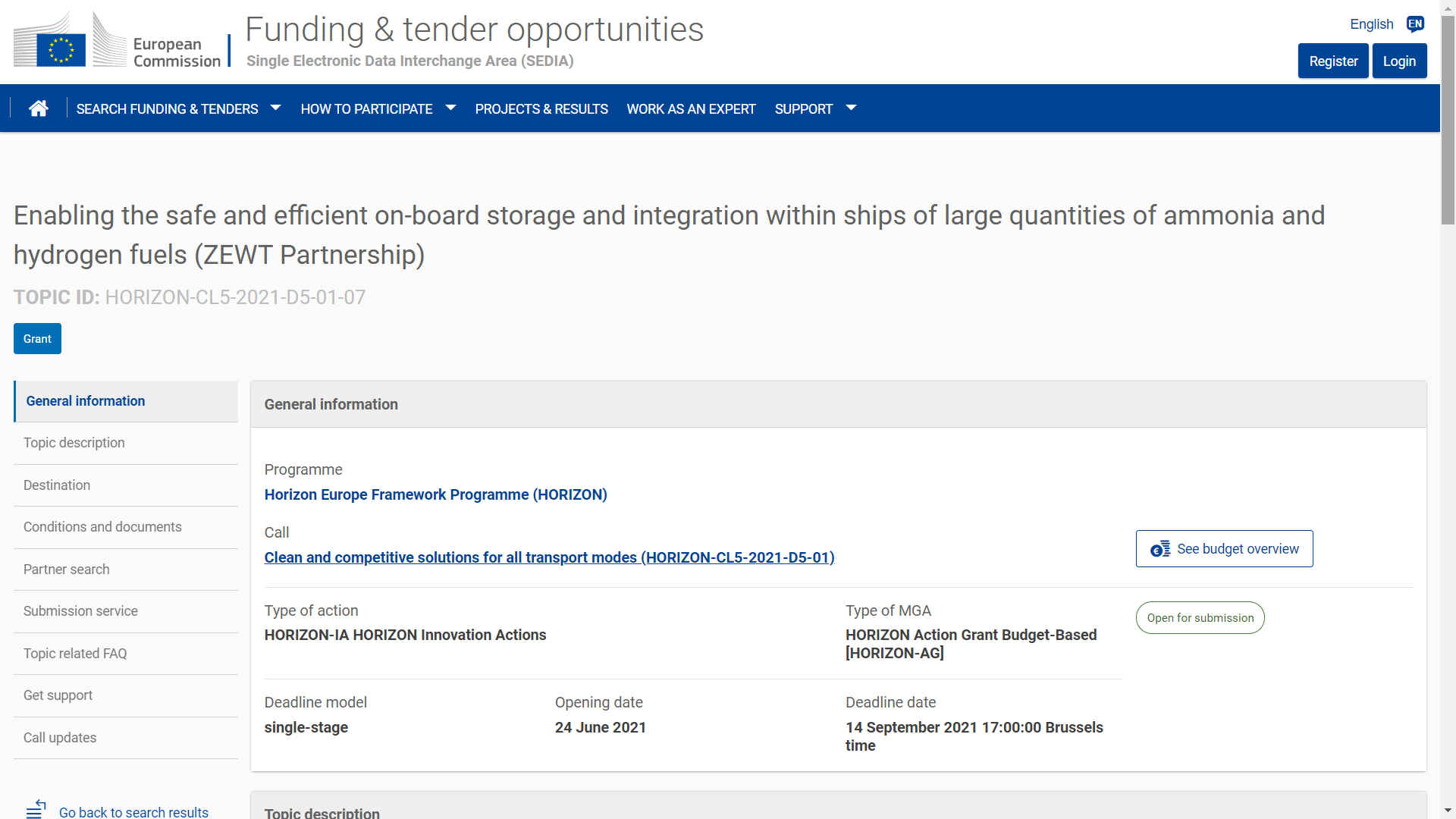Expand the Support menu dropdown arrow
This screenshot has width=1456, height=819.
pos(851,108)
